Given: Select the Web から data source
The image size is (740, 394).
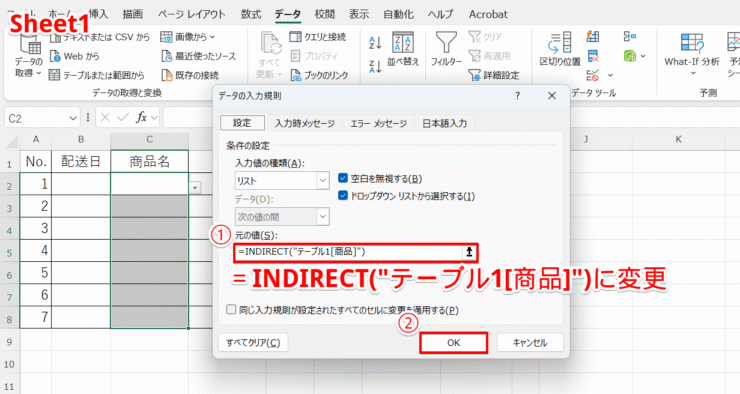Looking at the screenshot, I should coord(75,56).
